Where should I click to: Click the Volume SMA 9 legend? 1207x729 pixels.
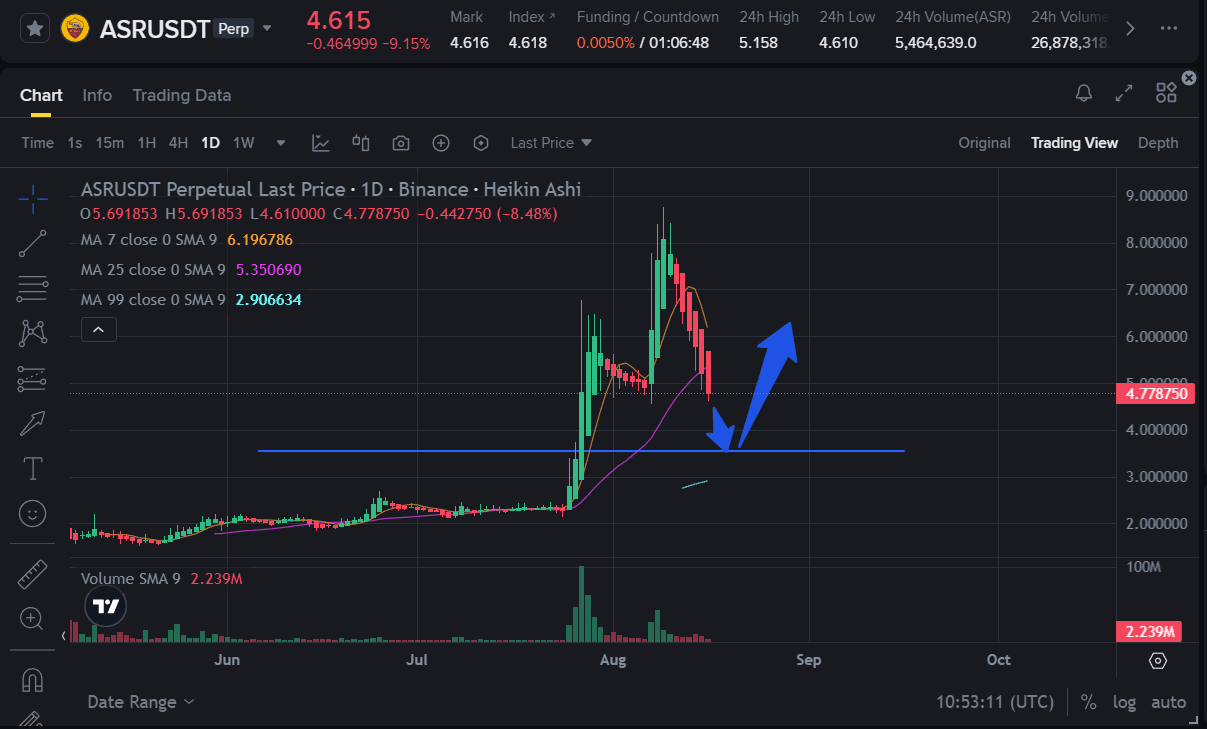tap(162, 578)
